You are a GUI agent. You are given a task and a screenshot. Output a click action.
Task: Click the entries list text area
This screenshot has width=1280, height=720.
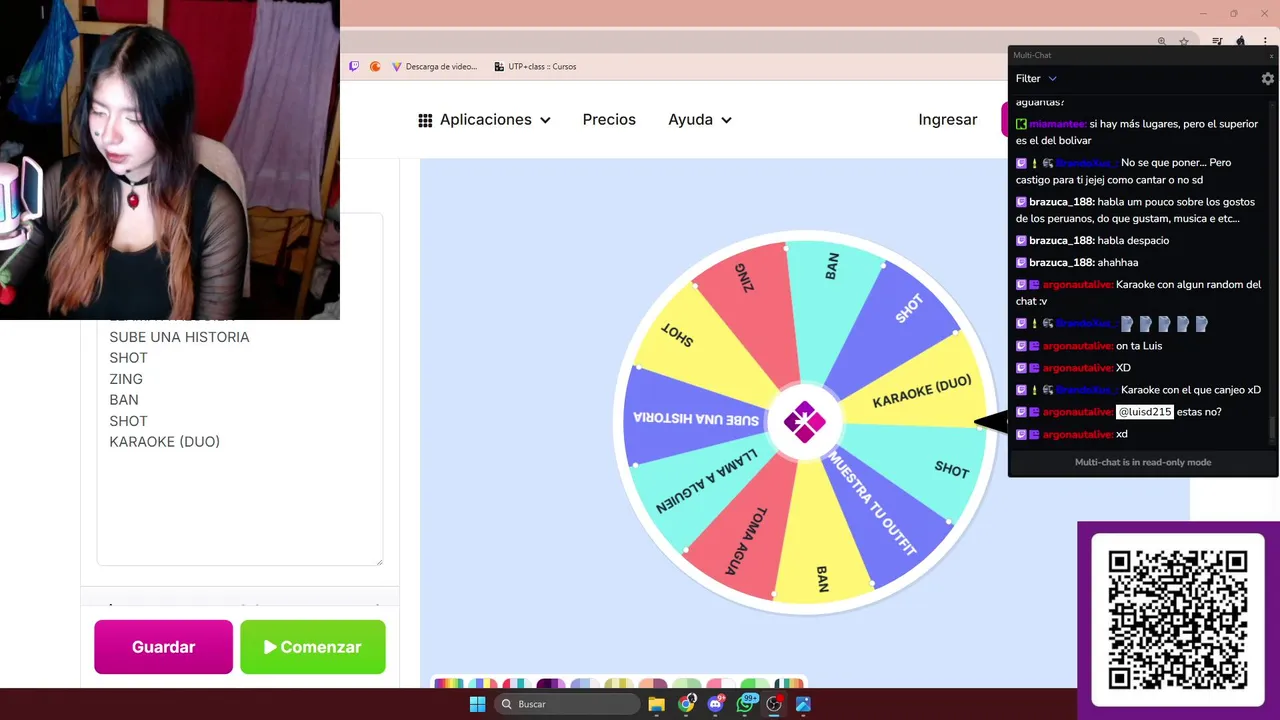240,390
